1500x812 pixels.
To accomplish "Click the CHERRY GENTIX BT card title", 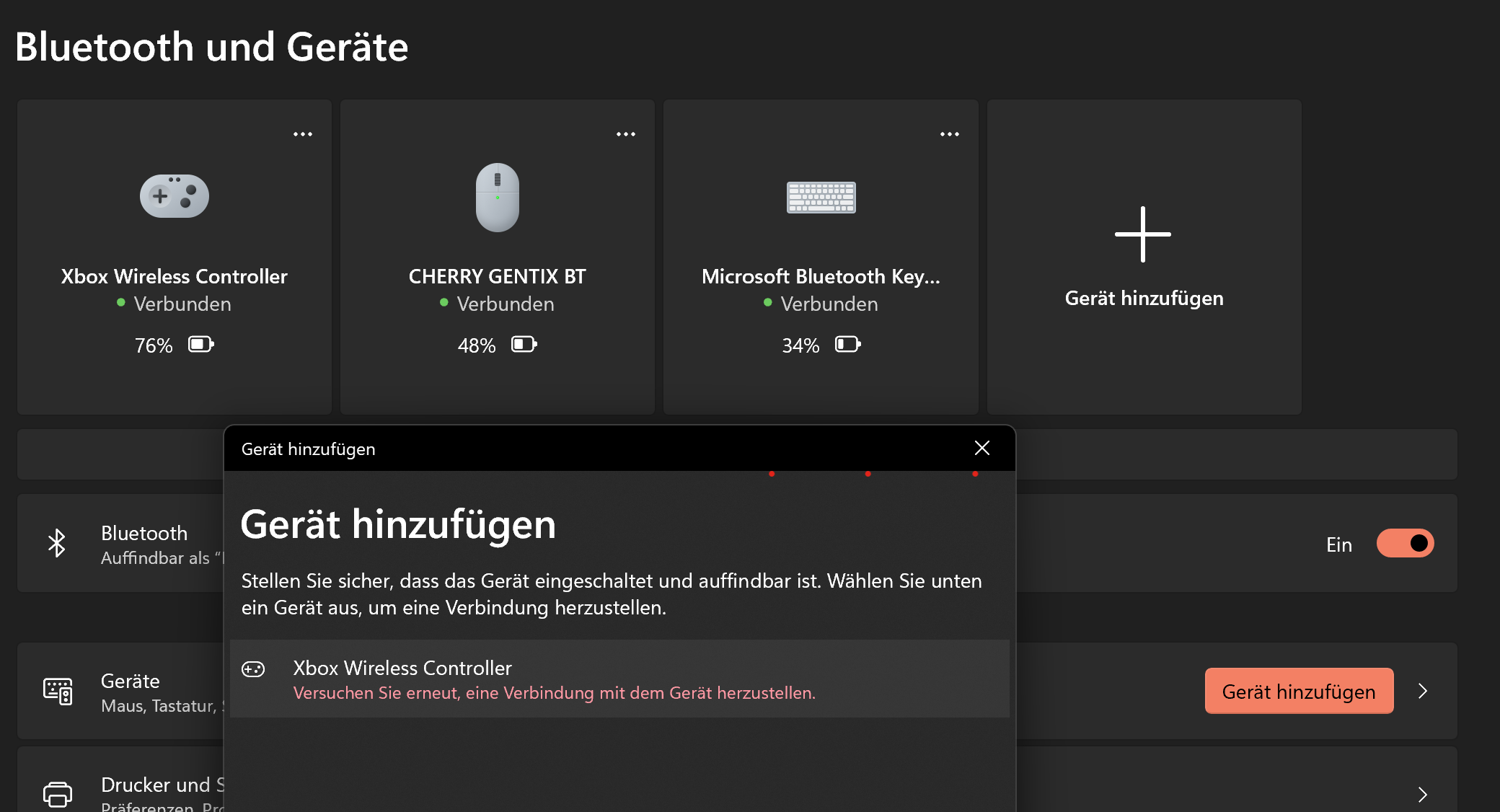I will (x=498, y=276).
